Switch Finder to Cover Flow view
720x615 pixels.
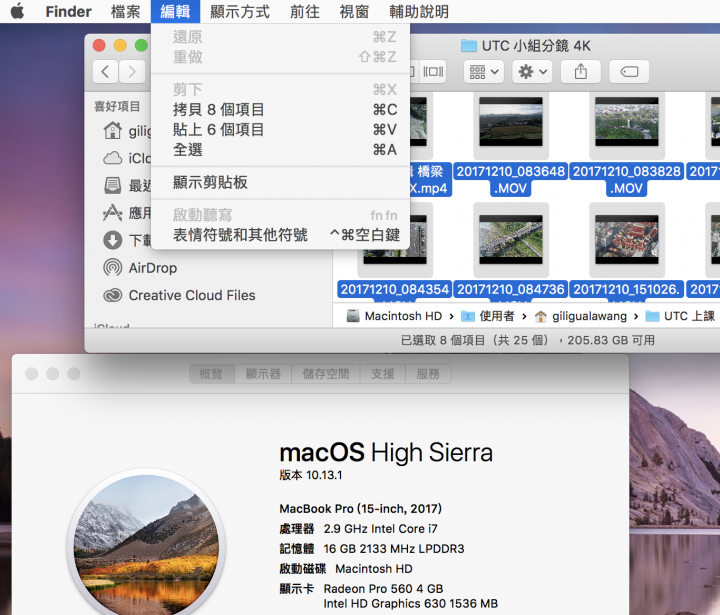pos(433,72)
